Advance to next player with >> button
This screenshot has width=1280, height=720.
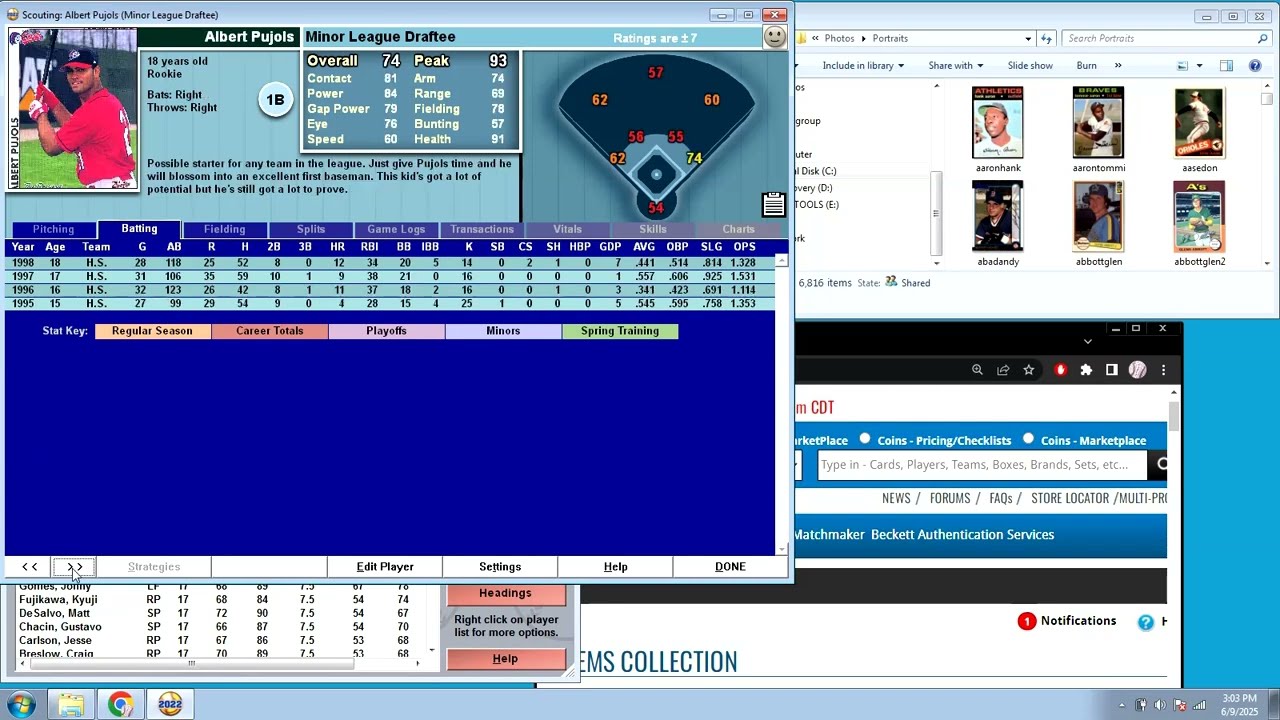click(75, 567)
